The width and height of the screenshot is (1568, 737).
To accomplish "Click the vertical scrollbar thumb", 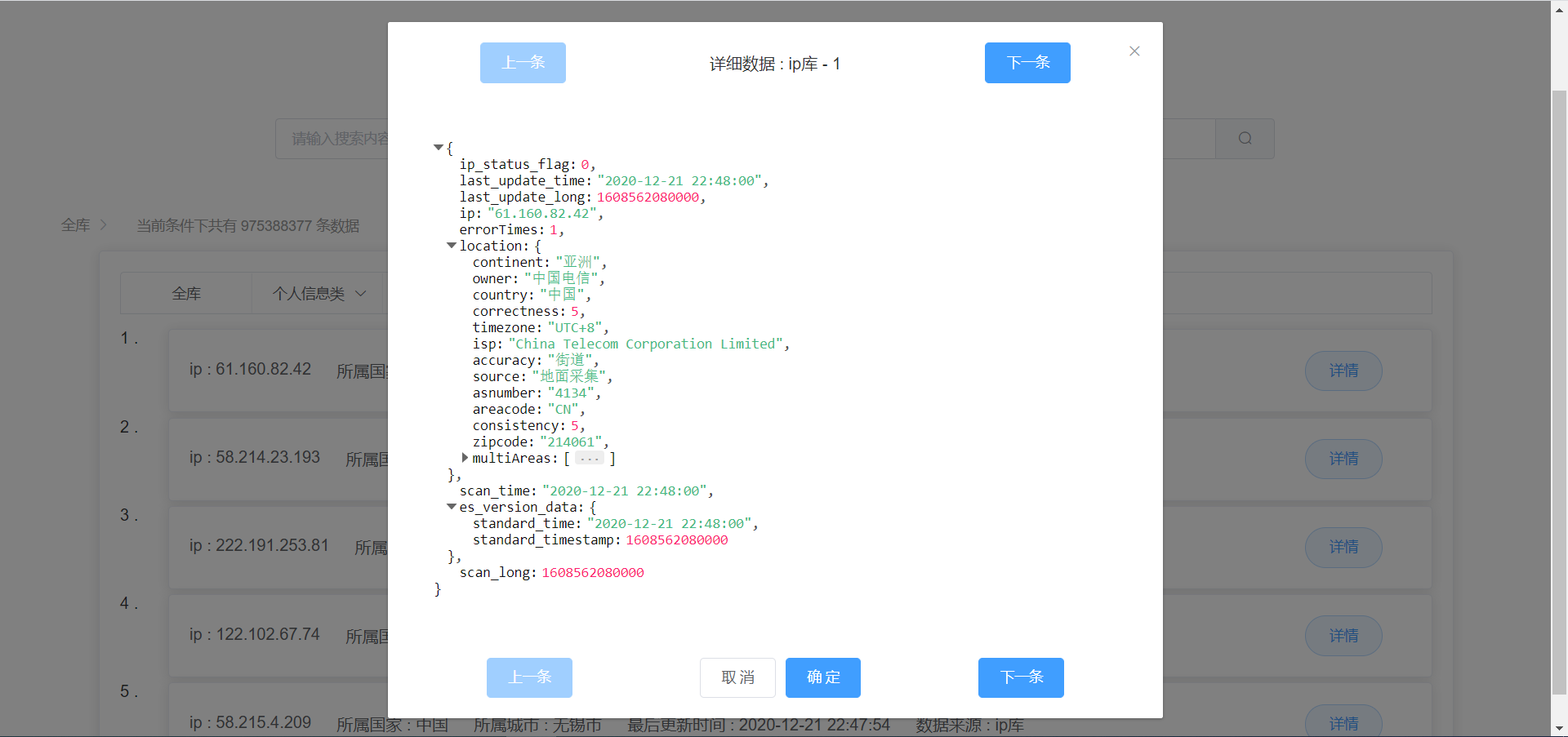I will coord(1559,392).
